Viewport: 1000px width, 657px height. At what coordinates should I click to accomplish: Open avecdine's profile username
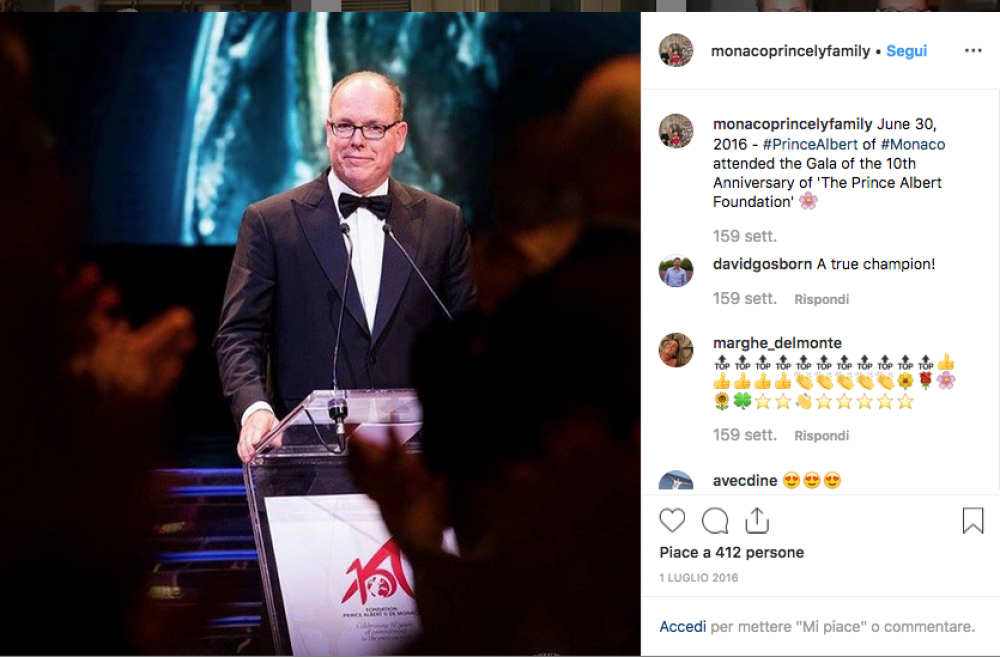pos(745,480)
